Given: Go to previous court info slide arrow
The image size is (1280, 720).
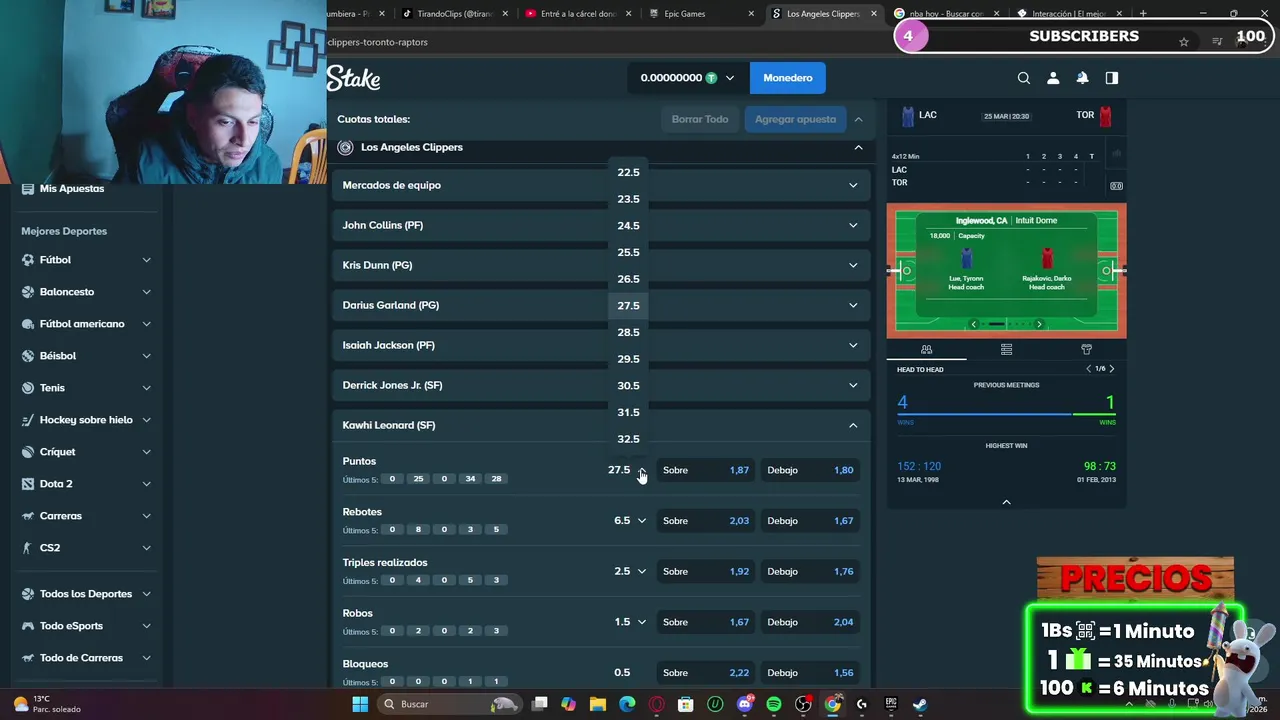Looking at the screenshot, I should [973, 324].
